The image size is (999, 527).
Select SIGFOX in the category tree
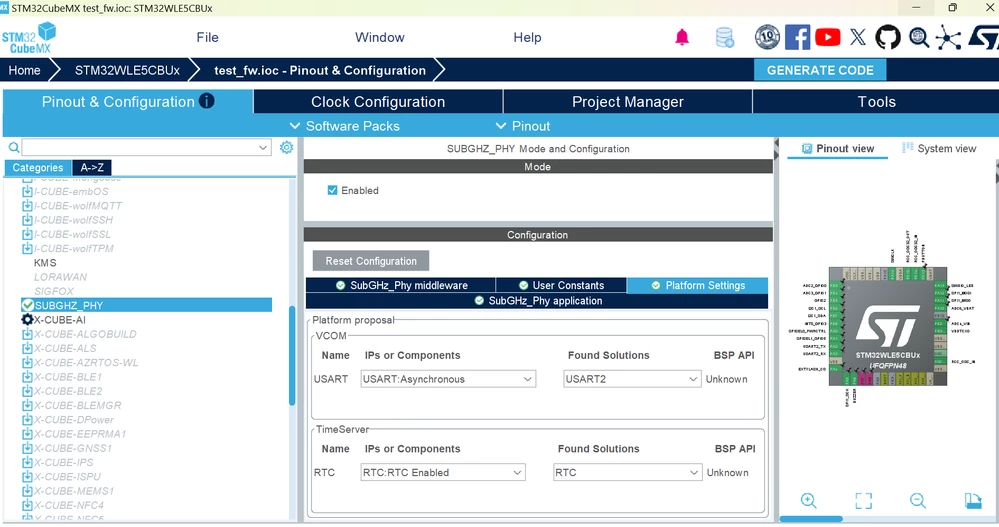[54, 291]
